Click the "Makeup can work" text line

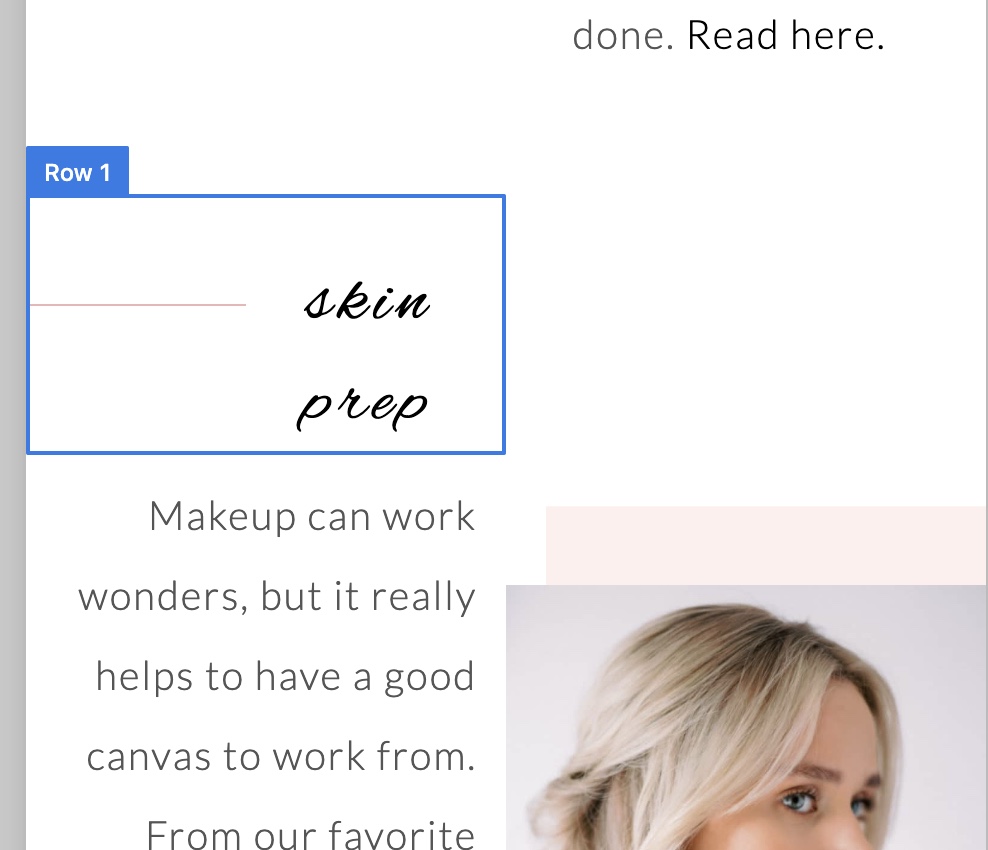point(311,517)
